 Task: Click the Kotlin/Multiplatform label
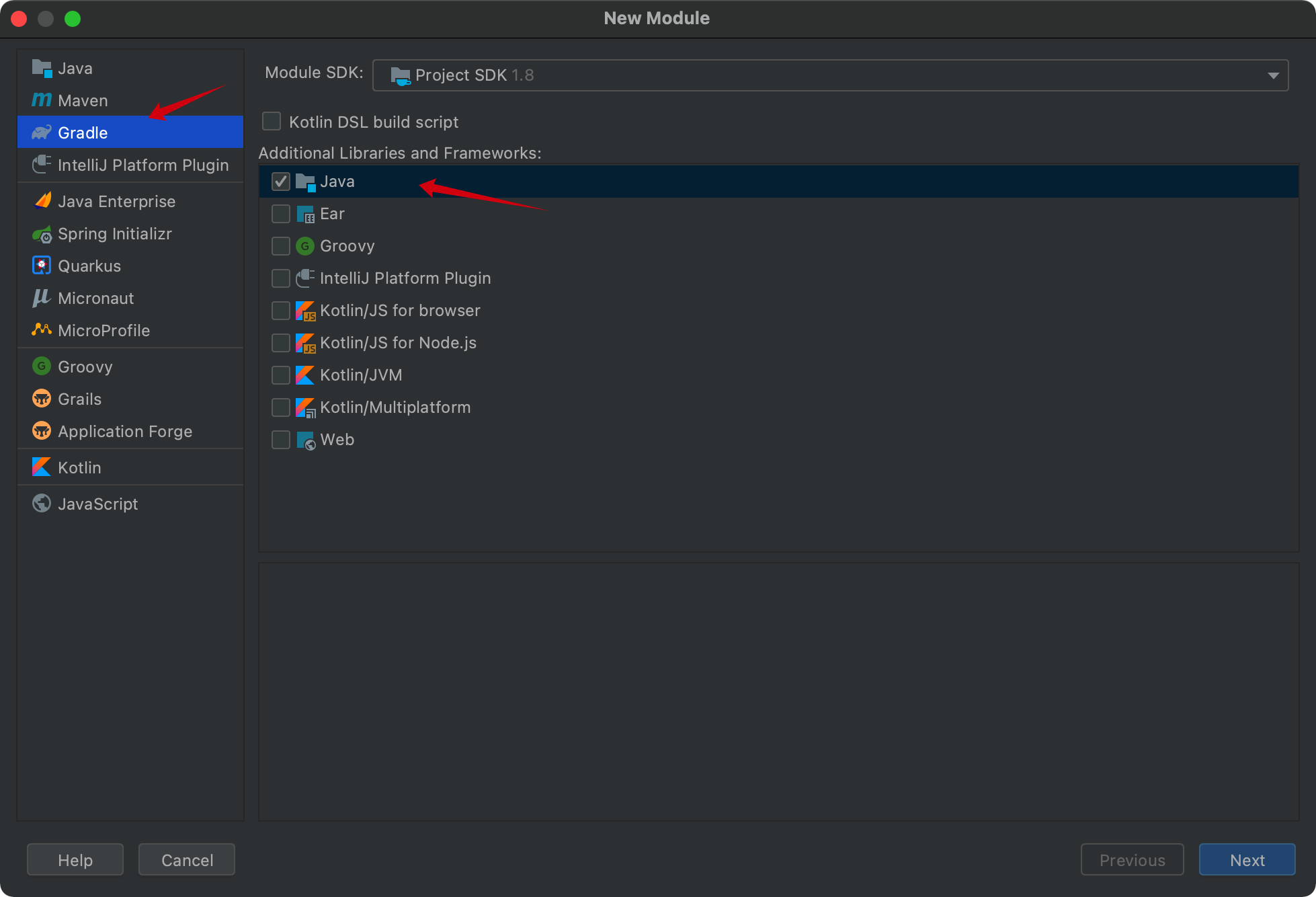click(395, 407)
